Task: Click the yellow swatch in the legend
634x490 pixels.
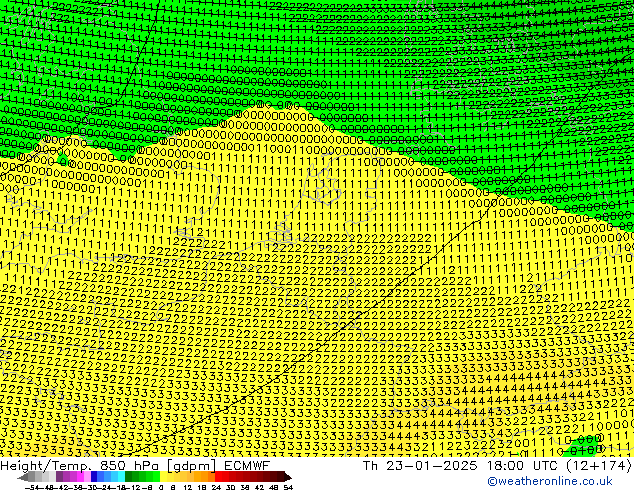Action: pos(163,477)
